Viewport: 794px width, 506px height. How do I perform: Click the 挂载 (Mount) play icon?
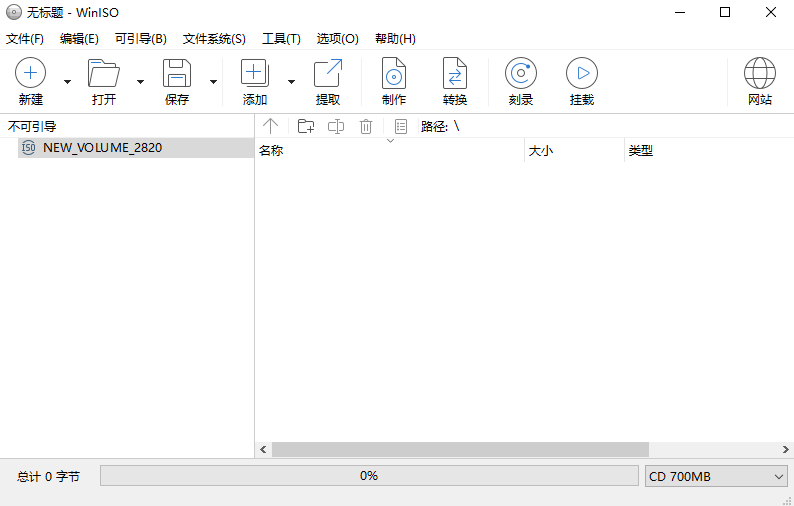click(582, 73)
